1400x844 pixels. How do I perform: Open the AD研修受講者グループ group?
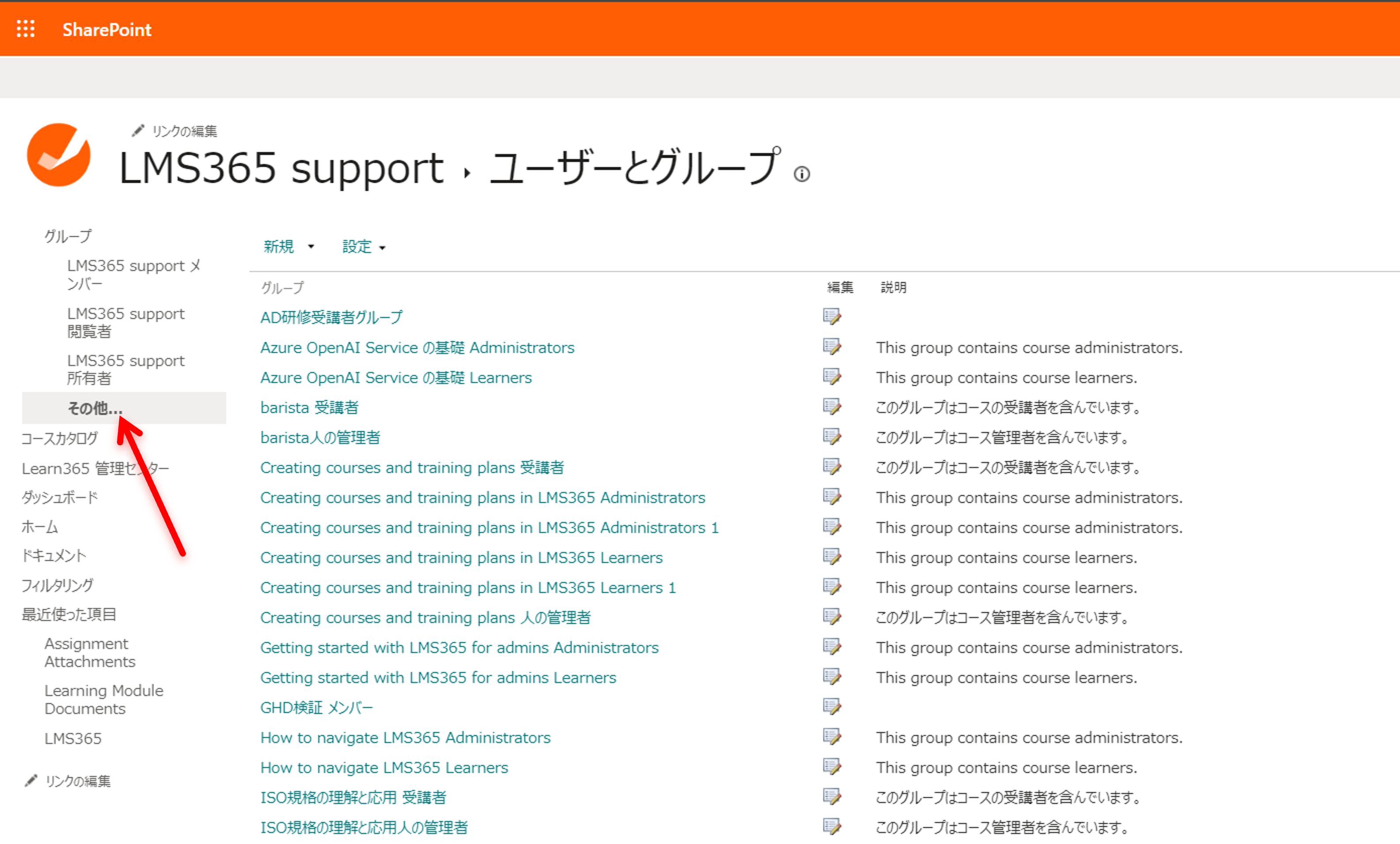tap(332, 317)
